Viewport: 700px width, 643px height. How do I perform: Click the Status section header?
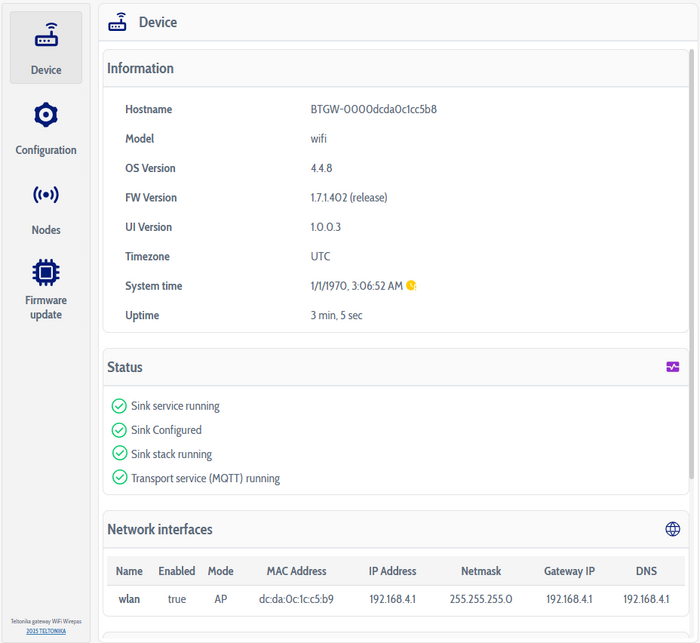click(125, 367)
